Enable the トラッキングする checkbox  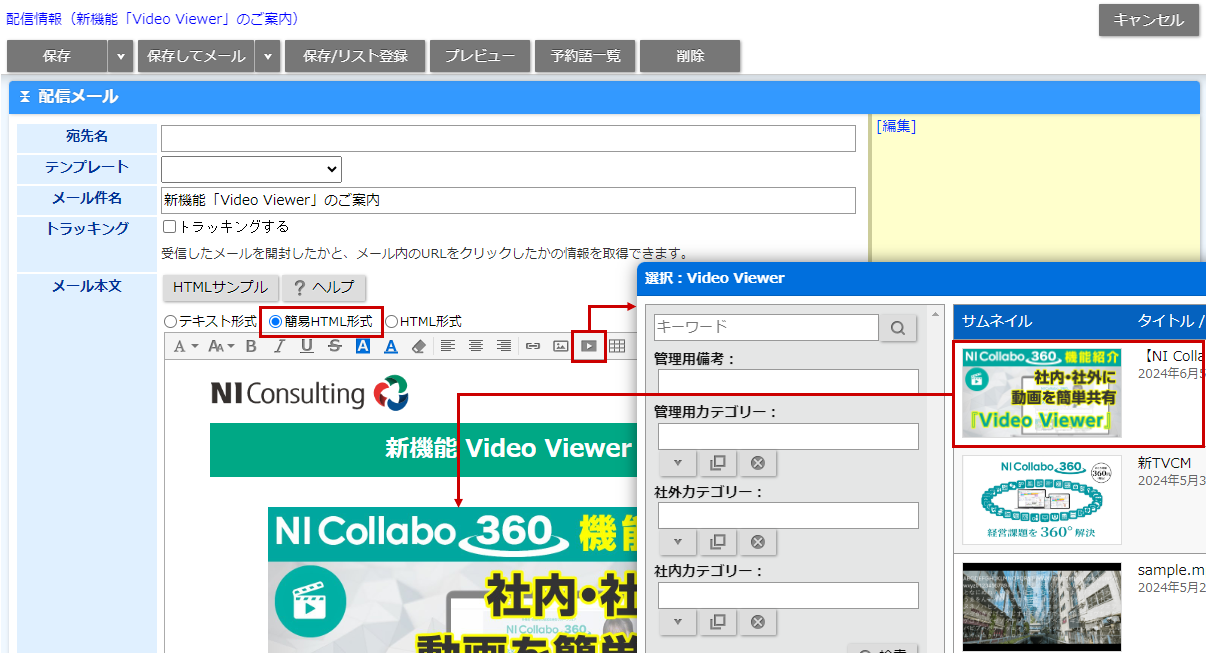pyautogui.click(x=169, y=227)
